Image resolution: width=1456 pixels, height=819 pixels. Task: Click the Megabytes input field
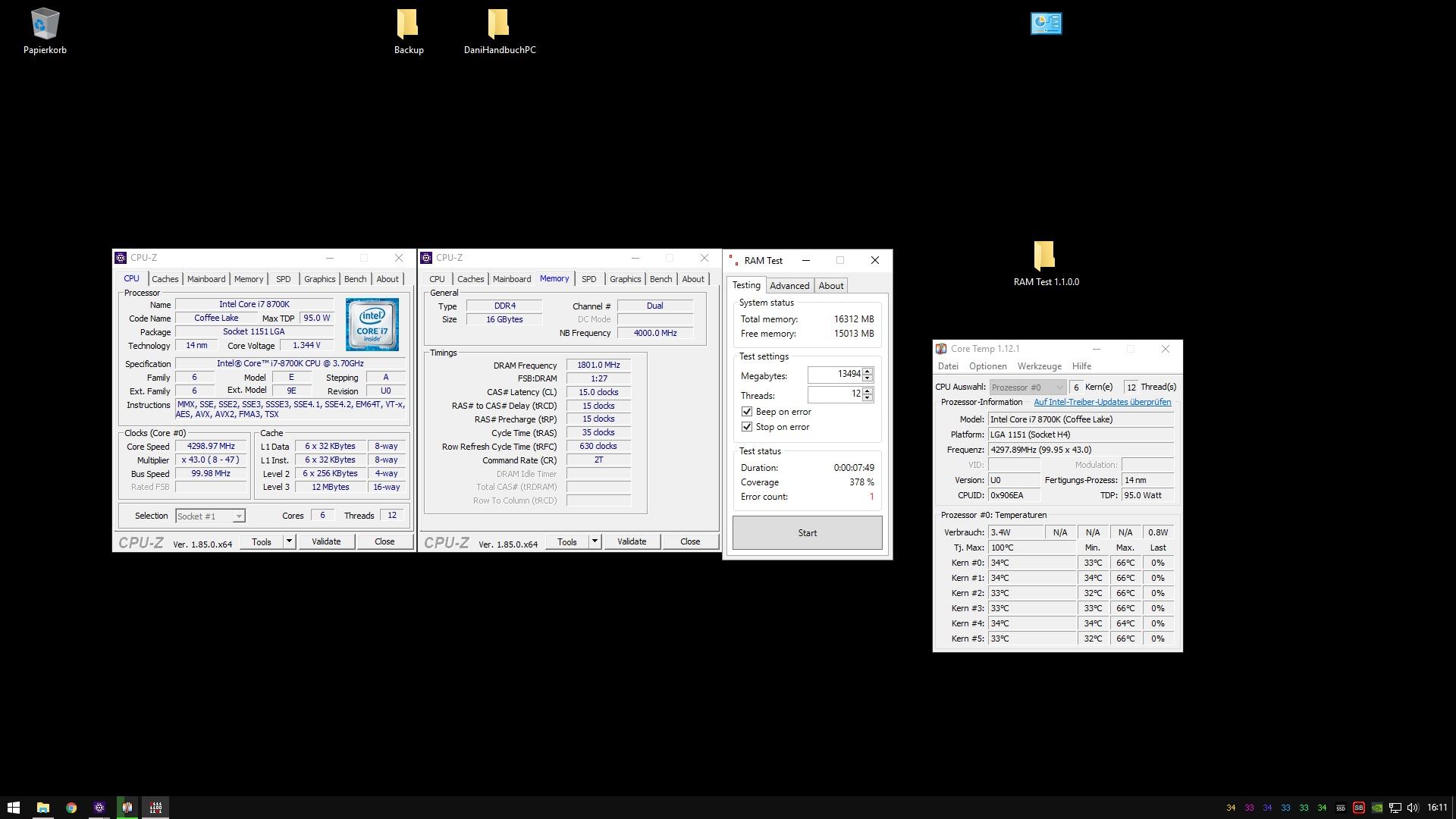point(835,375)
